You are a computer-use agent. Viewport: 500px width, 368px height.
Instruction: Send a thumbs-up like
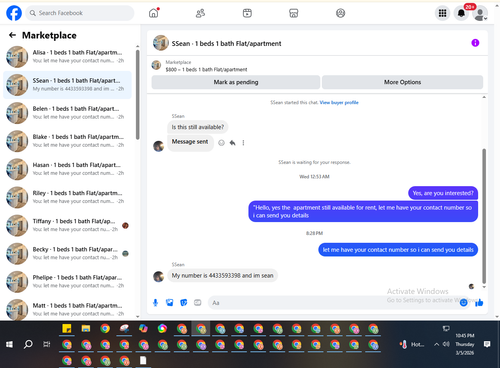(479, 303)
